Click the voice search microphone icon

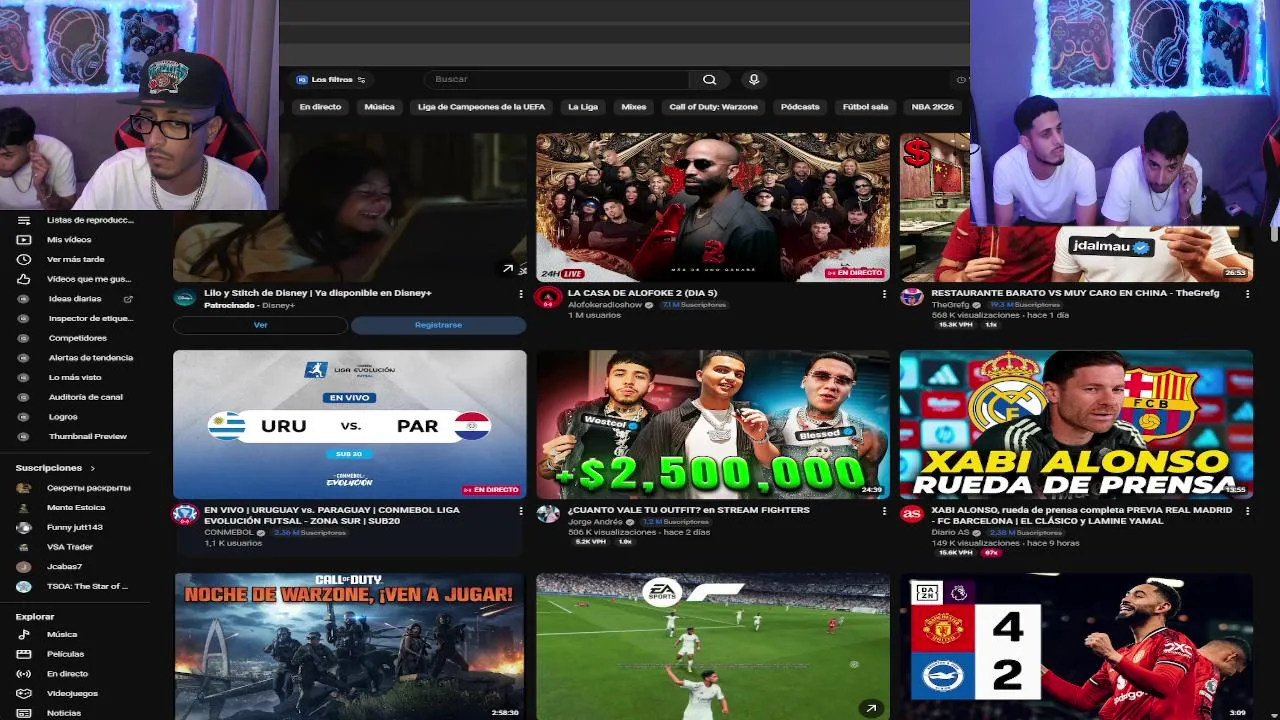pos(754,79)
